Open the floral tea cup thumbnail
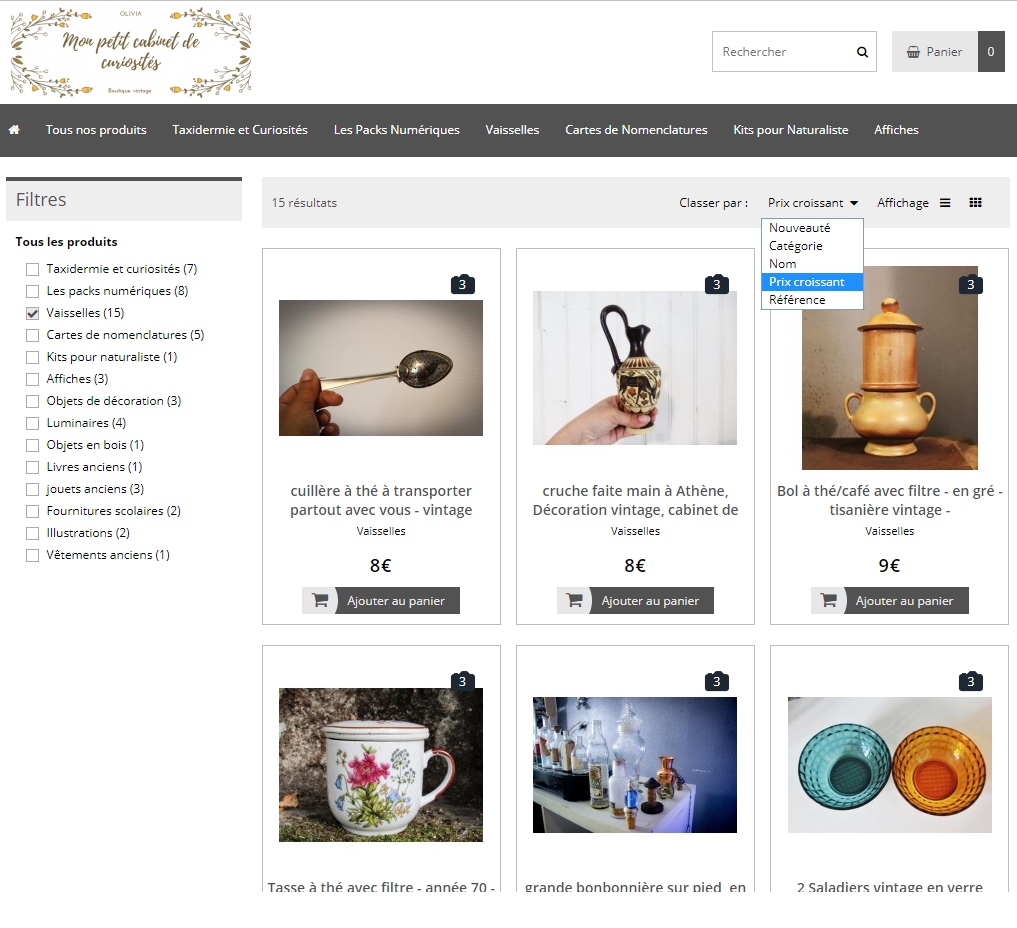 (x=381, y=765)
